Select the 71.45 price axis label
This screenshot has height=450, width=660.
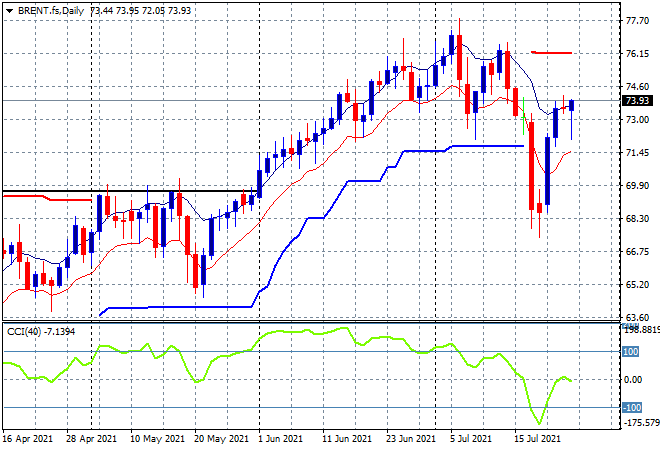click(x=637, y=152)
